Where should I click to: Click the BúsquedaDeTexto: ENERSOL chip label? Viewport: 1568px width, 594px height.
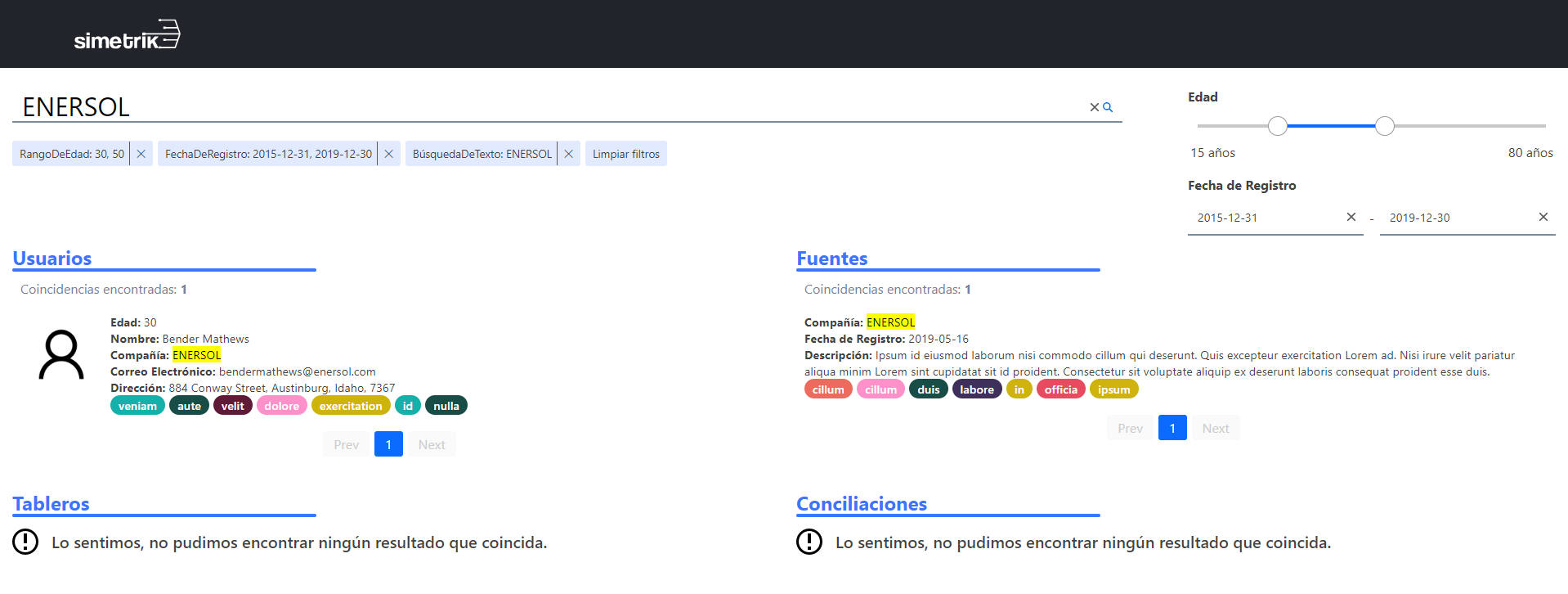point(482,154)
